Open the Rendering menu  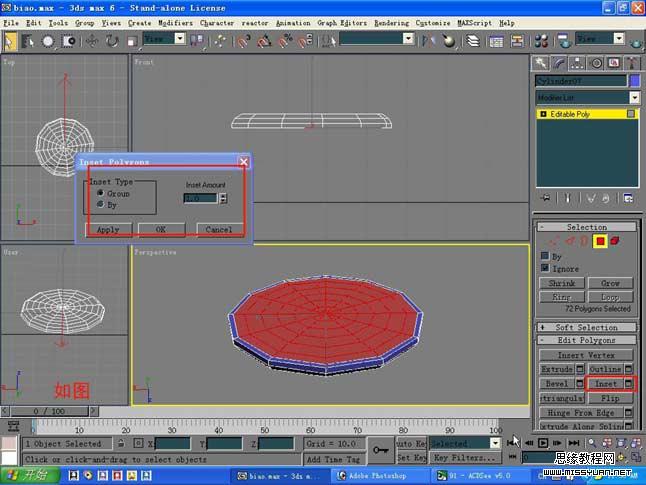(x=391, y=23)
